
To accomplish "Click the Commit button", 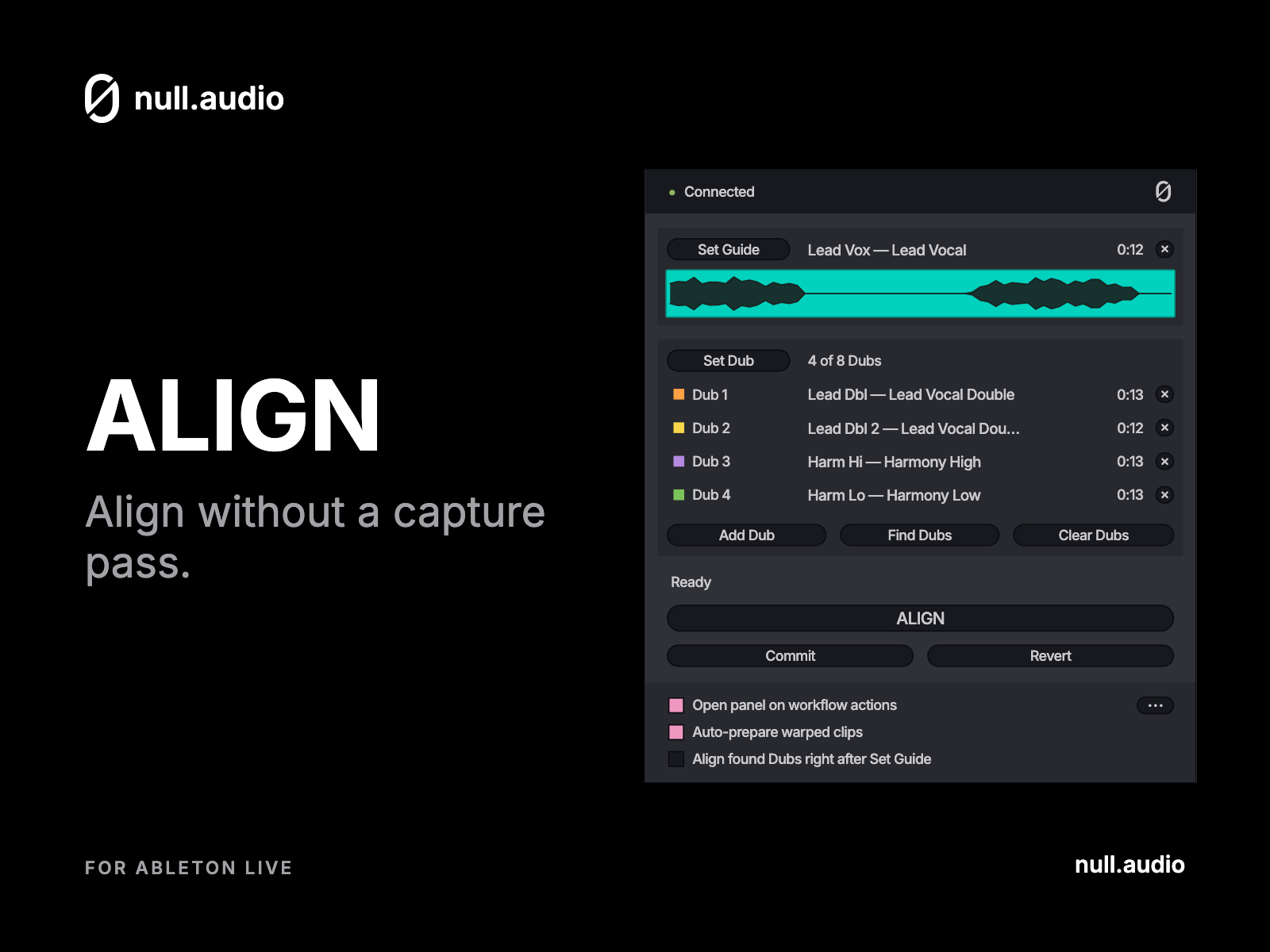I will pyautogui.click(x=791, y=655).
